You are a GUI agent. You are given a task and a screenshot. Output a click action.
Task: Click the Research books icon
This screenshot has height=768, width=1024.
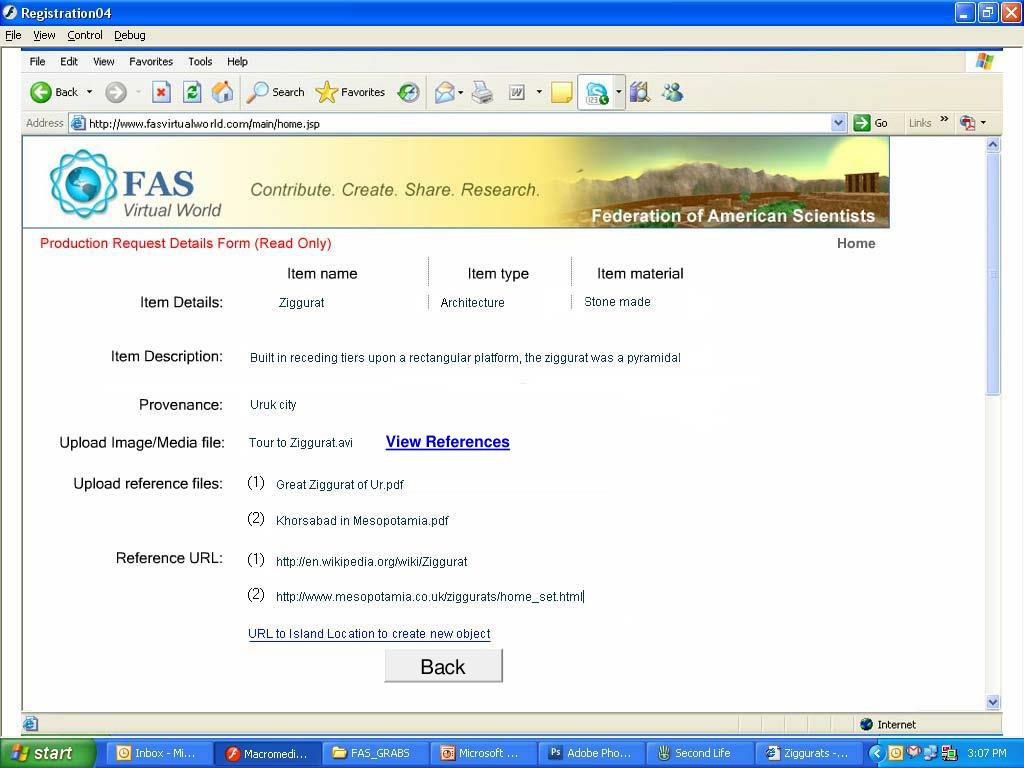click(640, 92)
